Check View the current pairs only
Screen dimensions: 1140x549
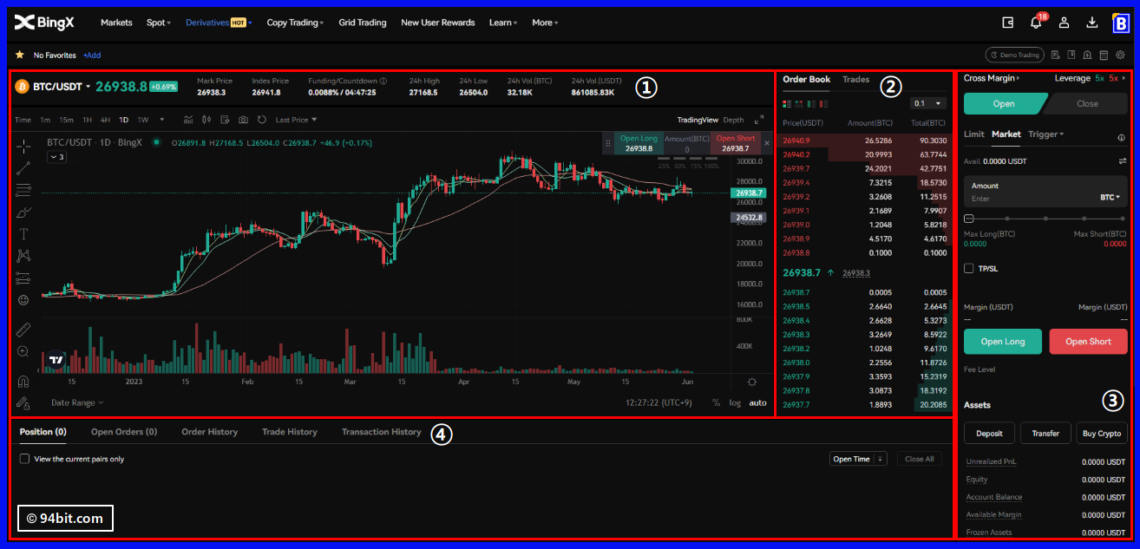tap(25, 459)
